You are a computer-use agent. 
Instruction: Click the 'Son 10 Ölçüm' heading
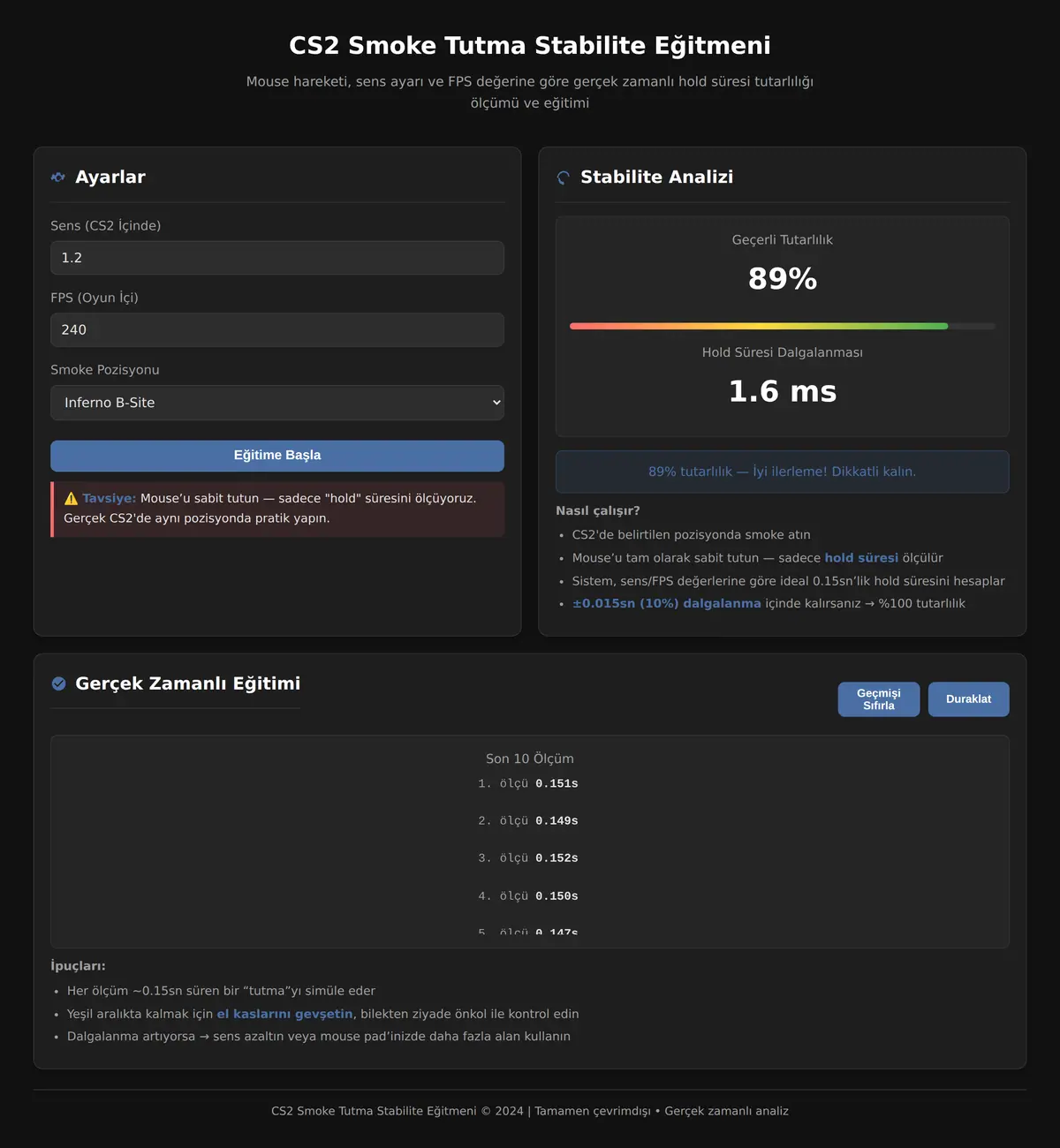coord(530,759)
